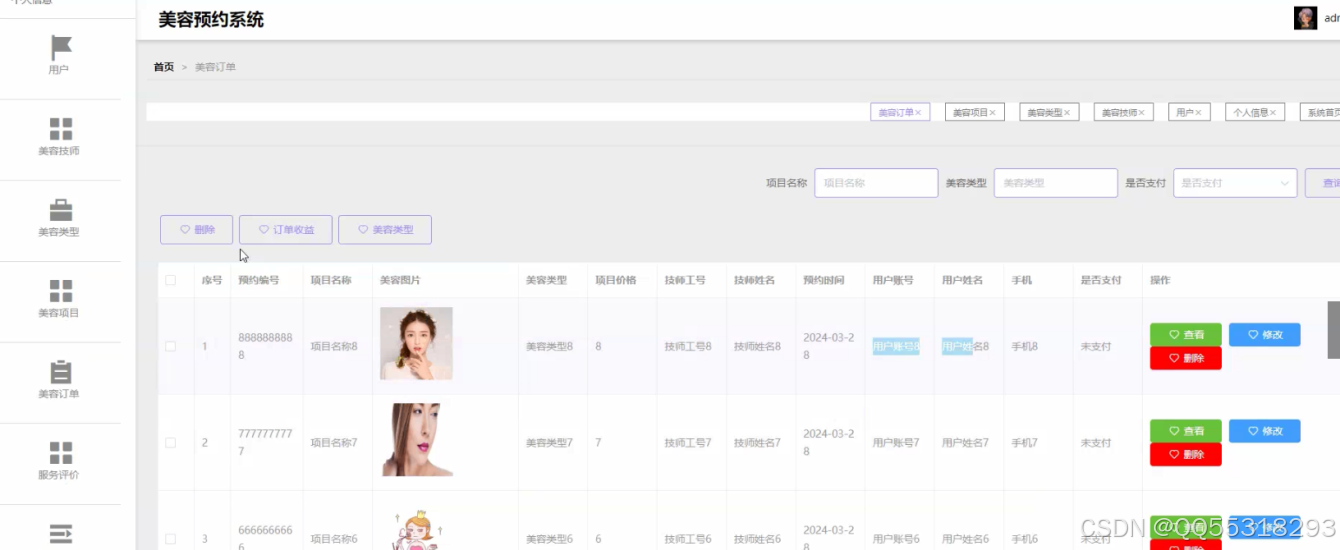Click the vertical scrollbar handle at right

pyautogui.click(x=1333, y=329)
